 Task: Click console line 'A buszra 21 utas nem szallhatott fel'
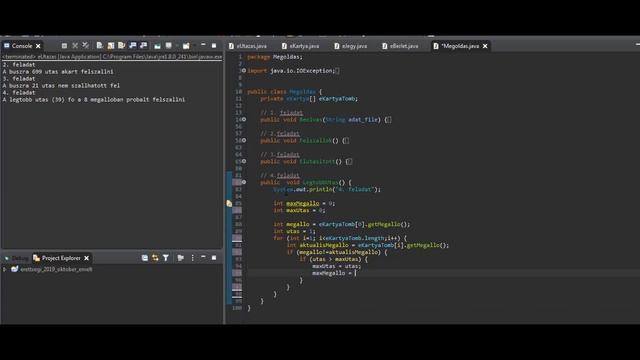coord(61,85)
